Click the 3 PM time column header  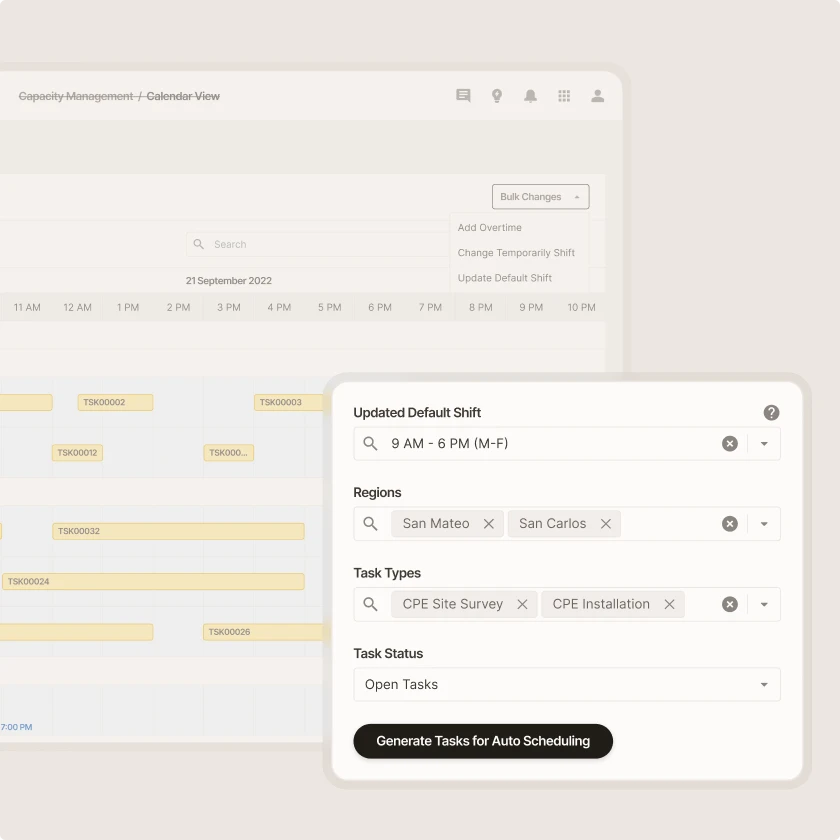(229, 308)
